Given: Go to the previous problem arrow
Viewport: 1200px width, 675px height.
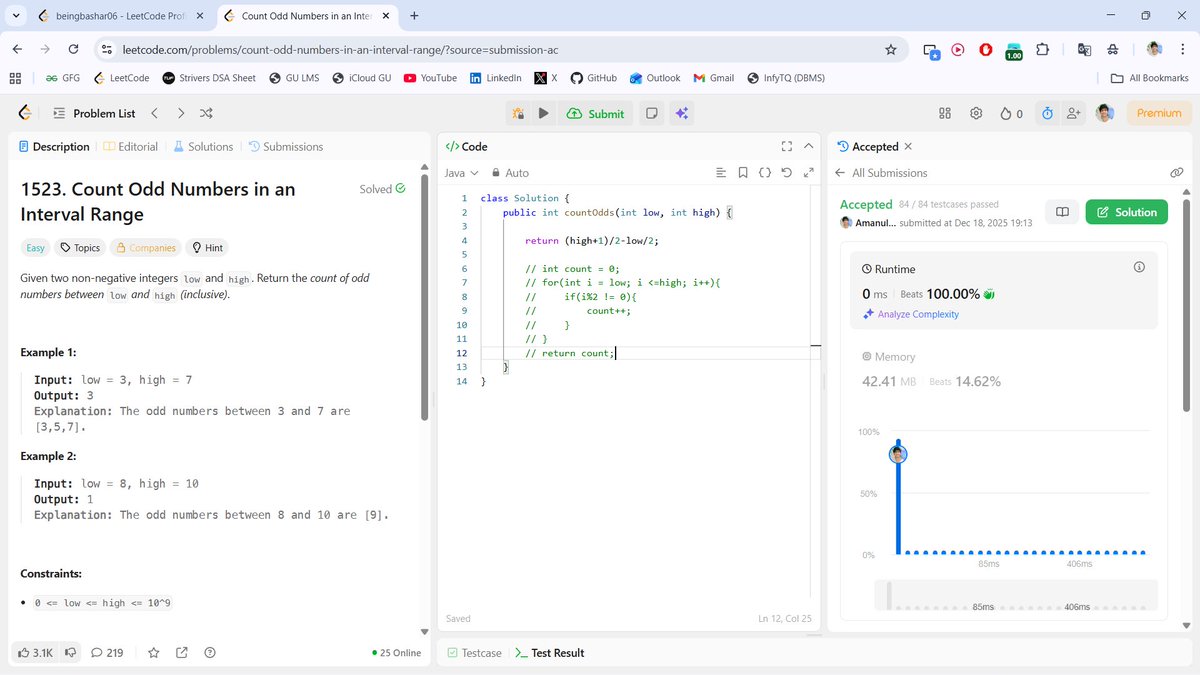Looking at the screenshot, I should (x=154, y=113).
